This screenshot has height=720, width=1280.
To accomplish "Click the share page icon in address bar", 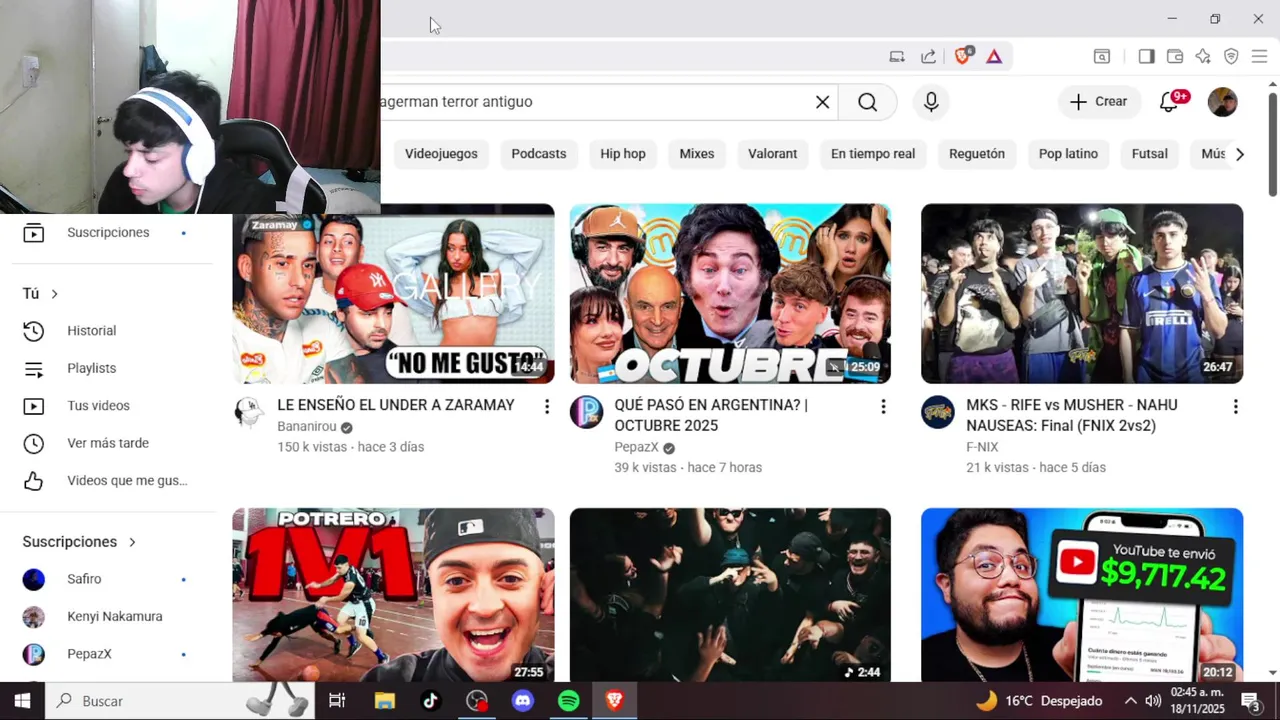I will (x=928, y=57).
